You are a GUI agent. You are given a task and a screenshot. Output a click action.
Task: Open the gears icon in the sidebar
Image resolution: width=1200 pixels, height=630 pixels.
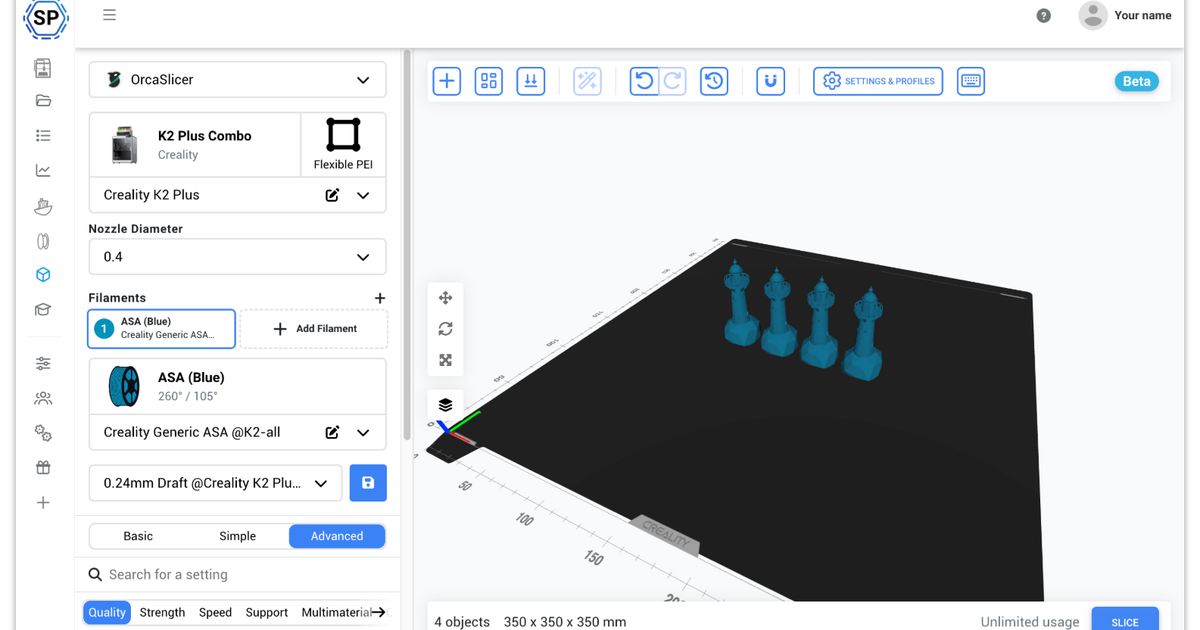pos(42,433)
